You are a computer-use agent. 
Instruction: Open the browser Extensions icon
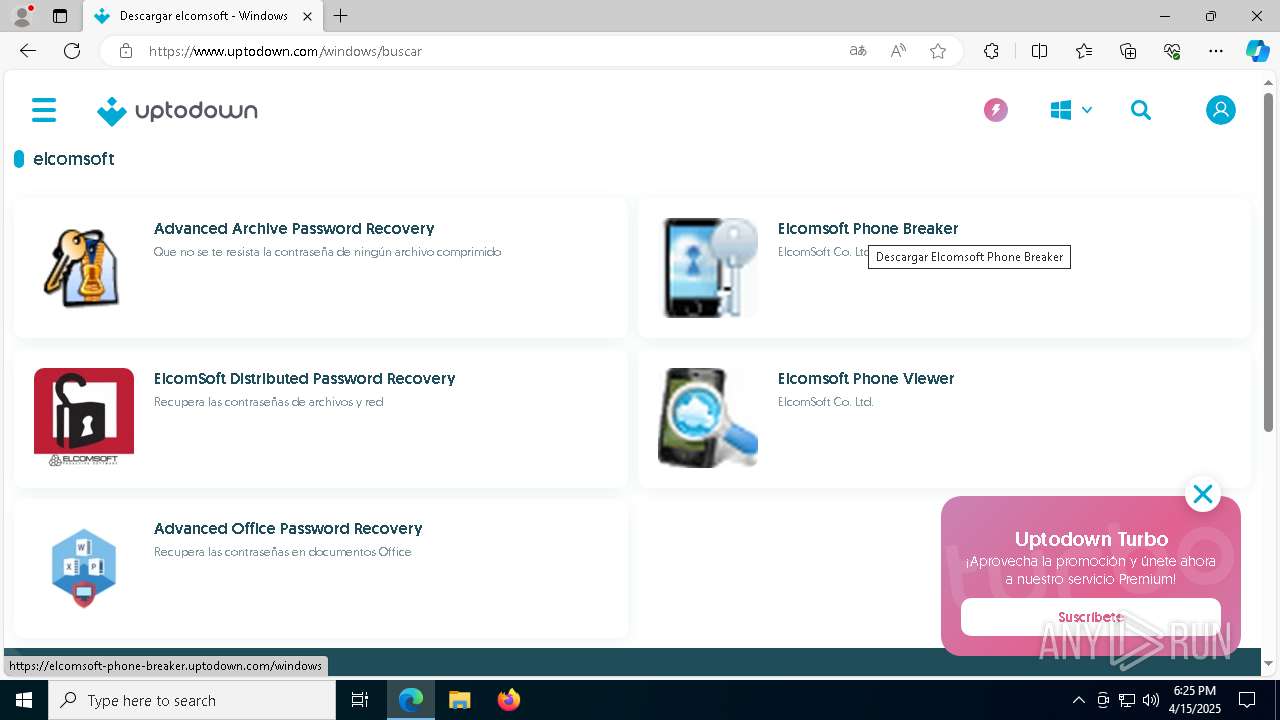(991, 51)
